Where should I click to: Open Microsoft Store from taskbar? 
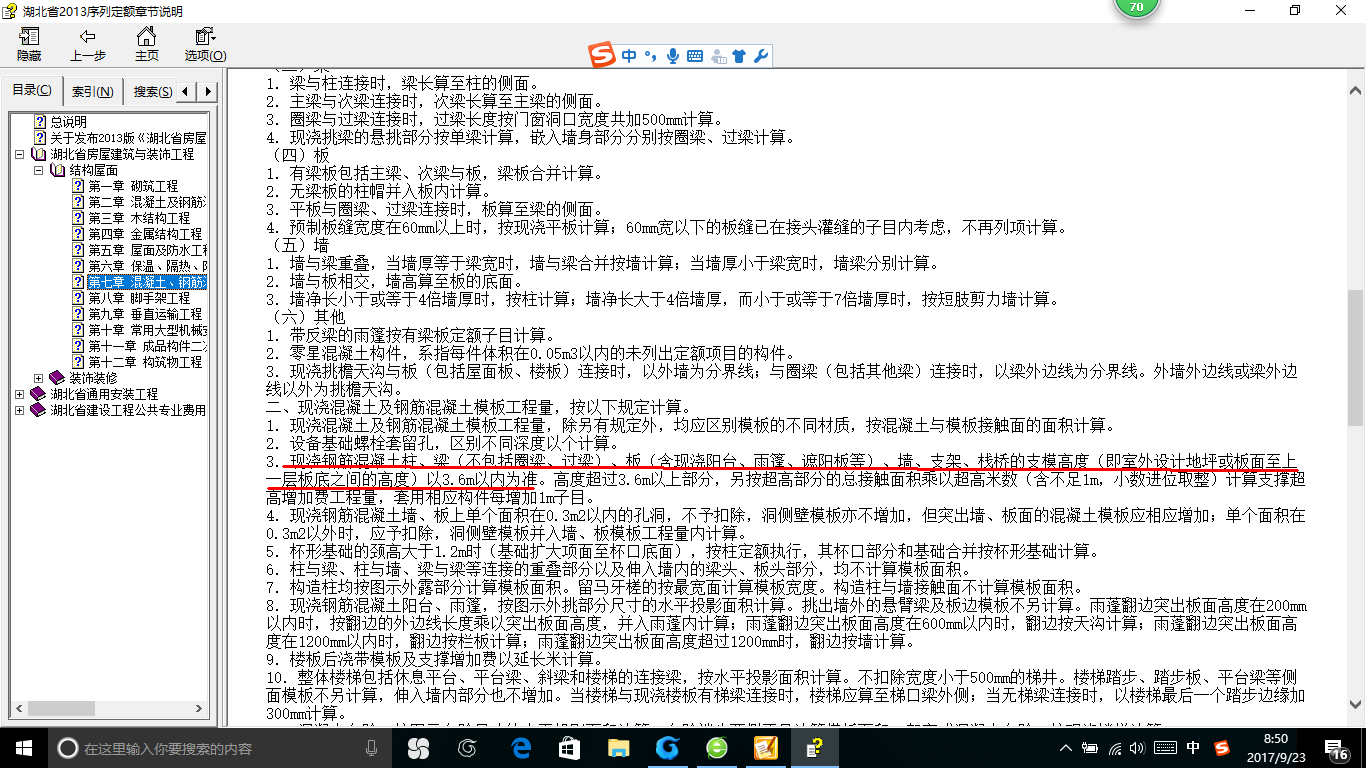pyautogui.click(x=570, y=748)
